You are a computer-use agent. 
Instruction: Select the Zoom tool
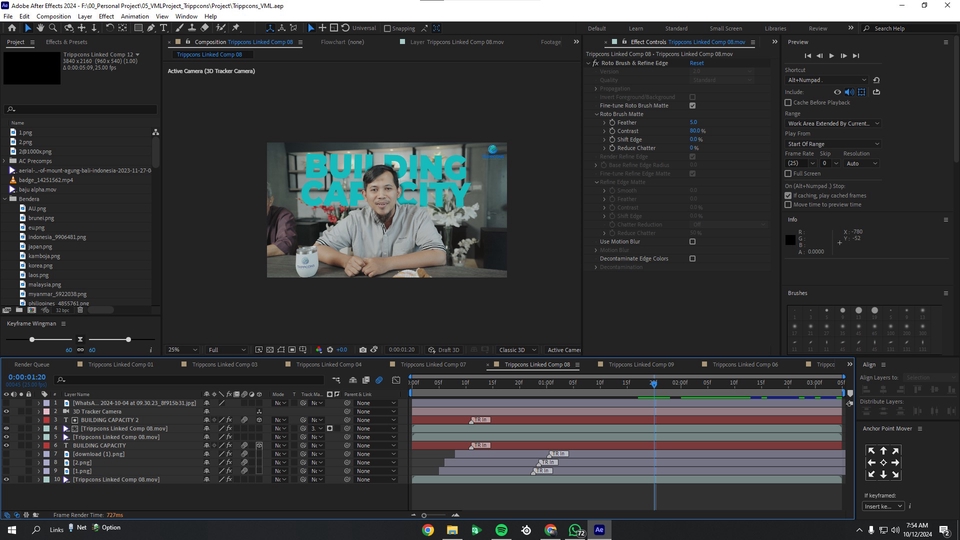53,28
